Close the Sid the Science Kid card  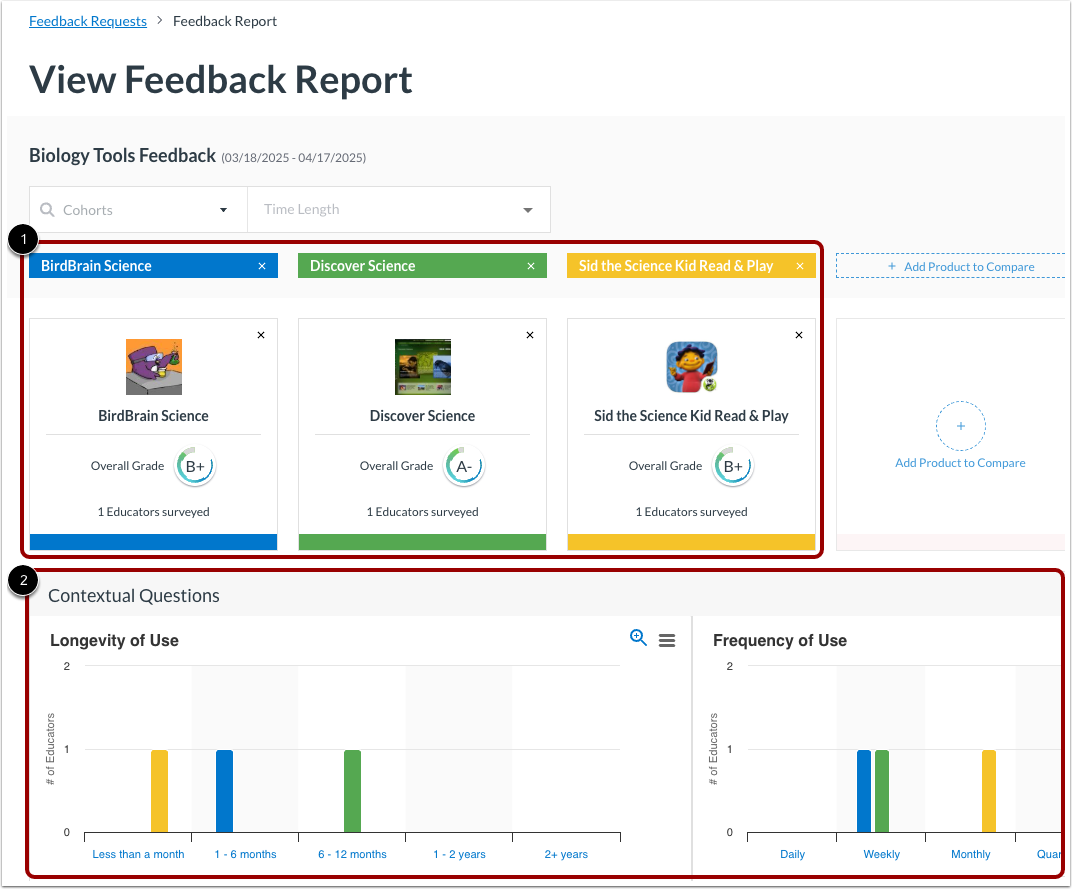click(x=799, y=335)
